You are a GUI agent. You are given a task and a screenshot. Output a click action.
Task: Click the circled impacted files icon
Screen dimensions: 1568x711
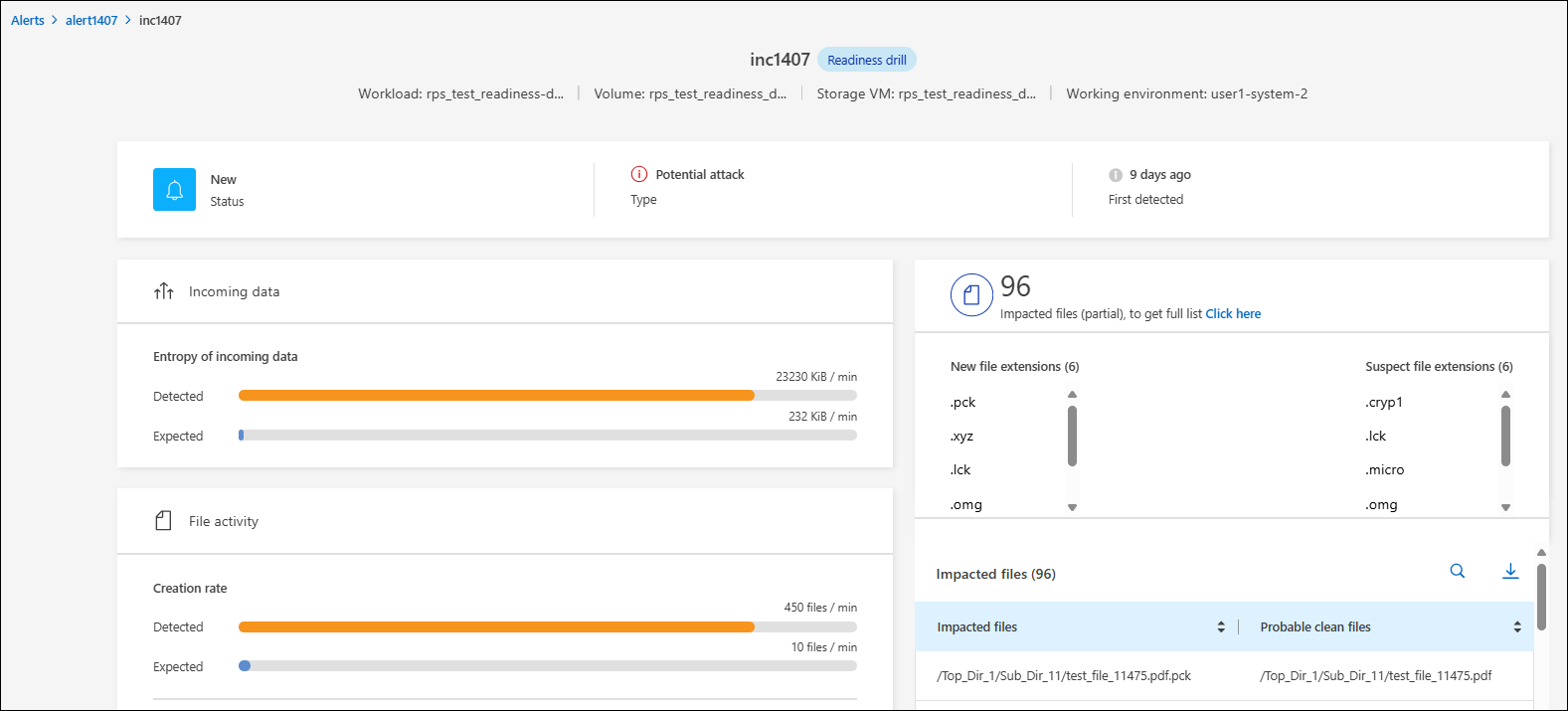click(x=971, y=295)
